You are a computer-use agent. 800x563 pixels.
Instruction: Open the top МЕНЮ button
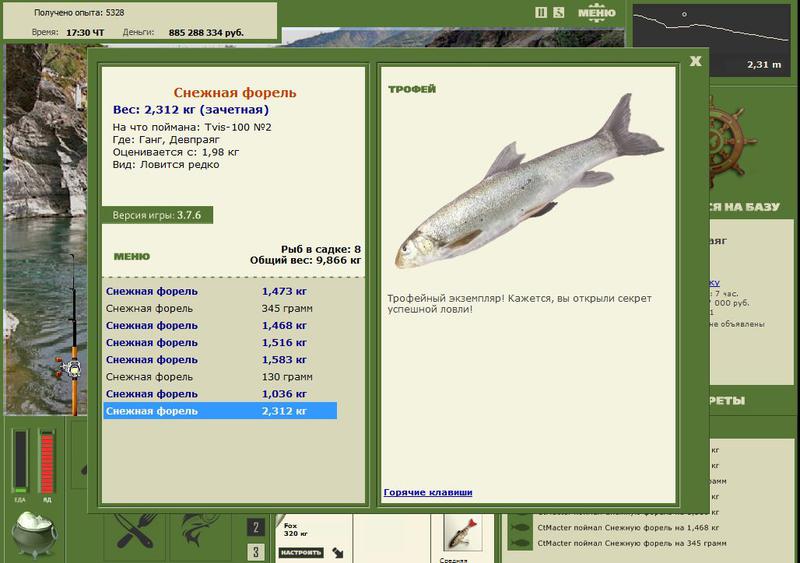coord(596,12)
